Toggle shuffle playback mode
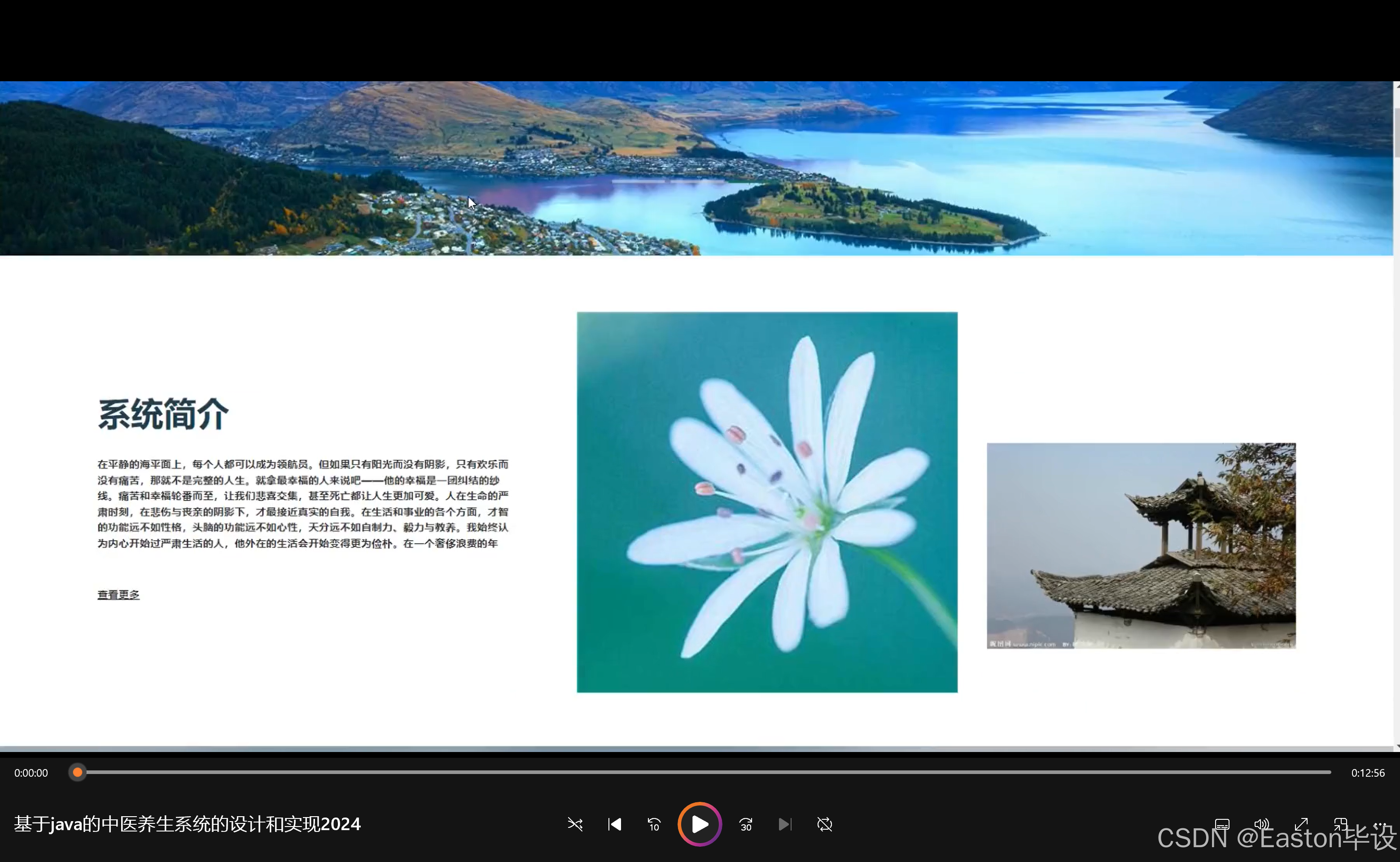This screenshot has width=1400, height=862. [575, 824]
